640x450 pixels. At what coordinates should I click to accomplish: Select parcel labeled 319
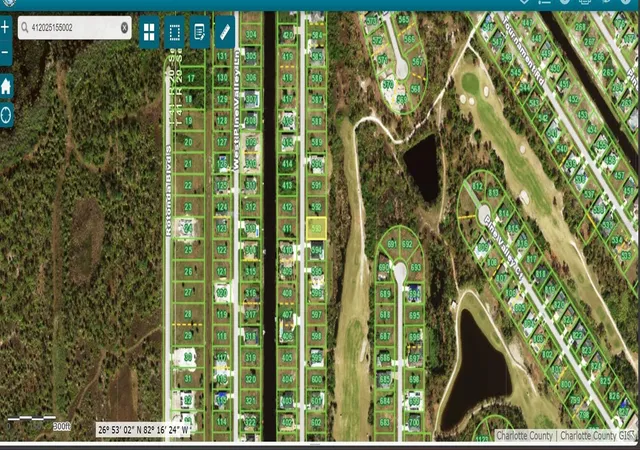251,358
